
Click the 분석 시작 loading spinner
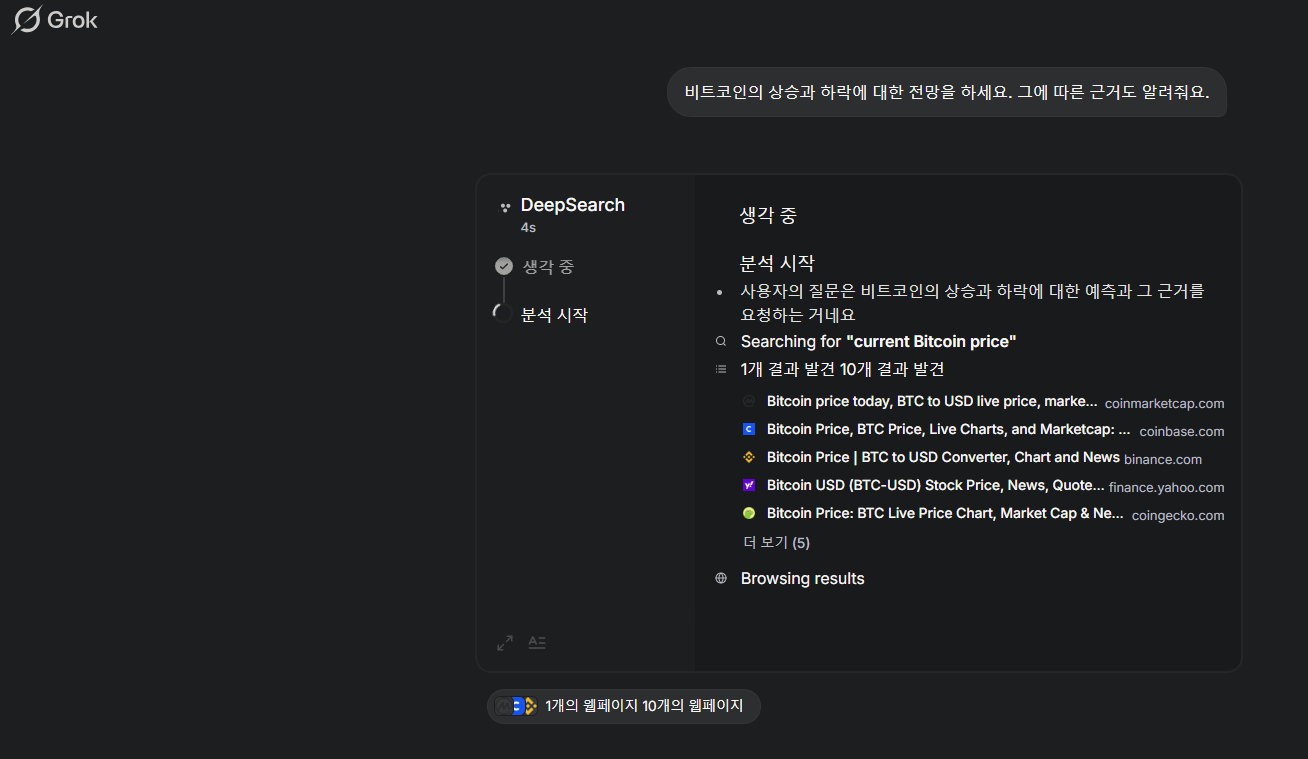pos(504,314)
